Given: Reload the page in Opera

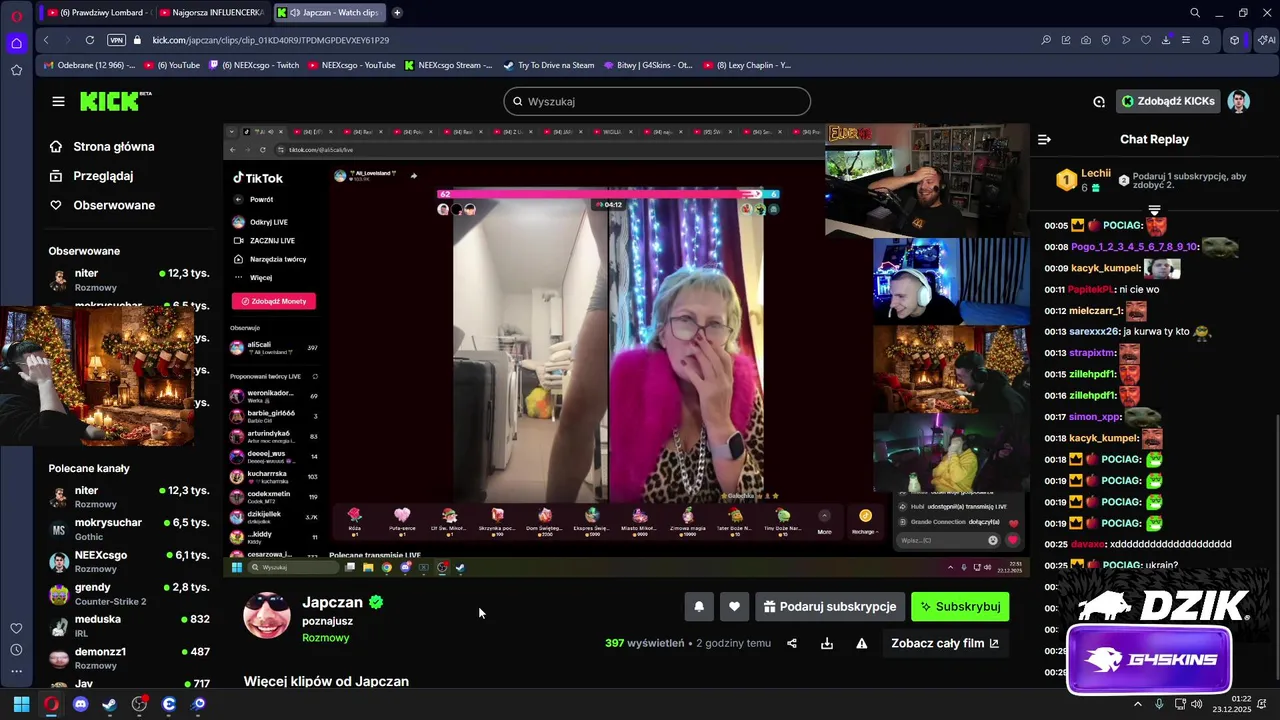Looking at the screenshot, I should (90, 40).
